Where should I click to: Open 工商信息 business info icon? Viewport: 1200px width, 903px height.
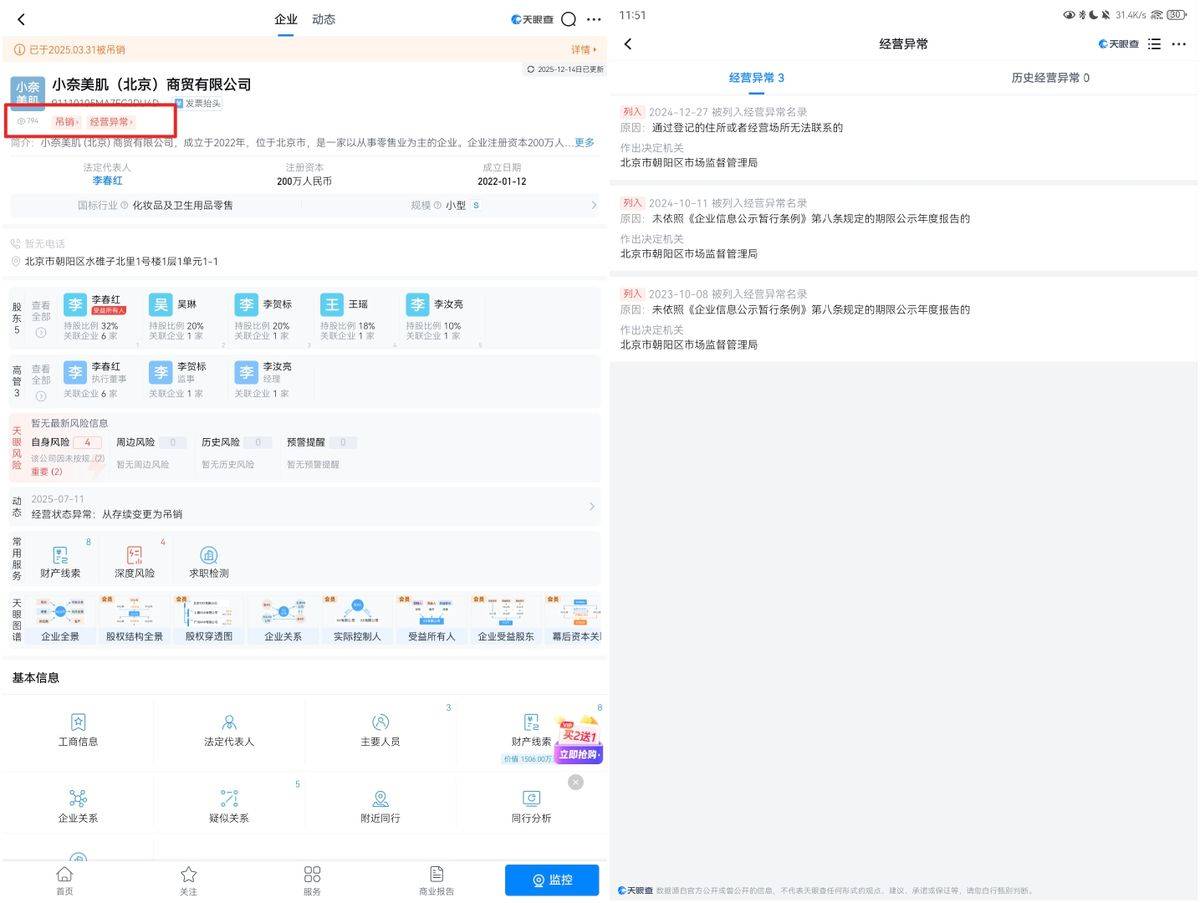[x=78, y=729]
